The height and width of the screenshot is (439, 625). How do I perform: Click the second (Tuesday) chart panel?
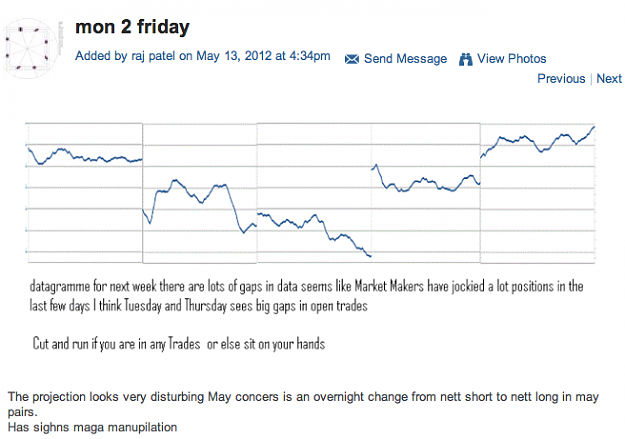(200, 193)
